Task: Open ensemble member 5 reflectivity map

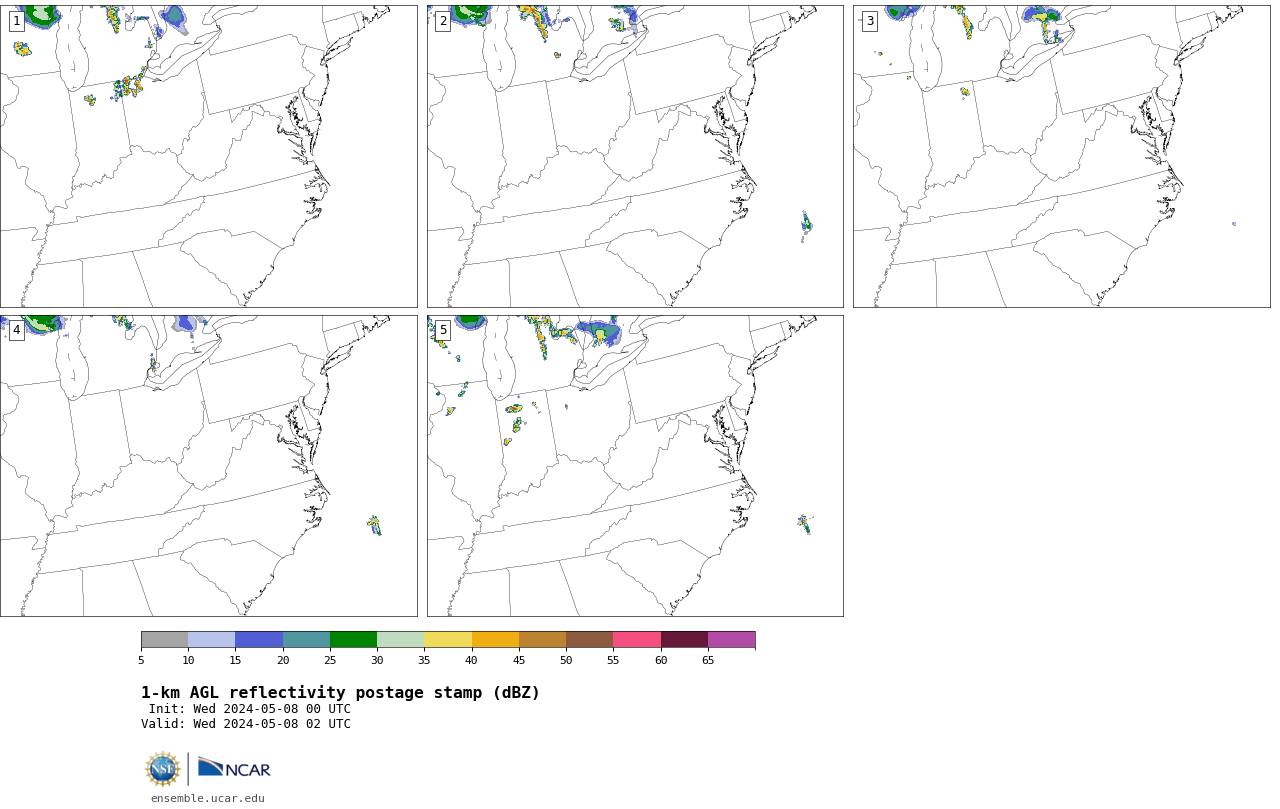Action: [635, 466]
